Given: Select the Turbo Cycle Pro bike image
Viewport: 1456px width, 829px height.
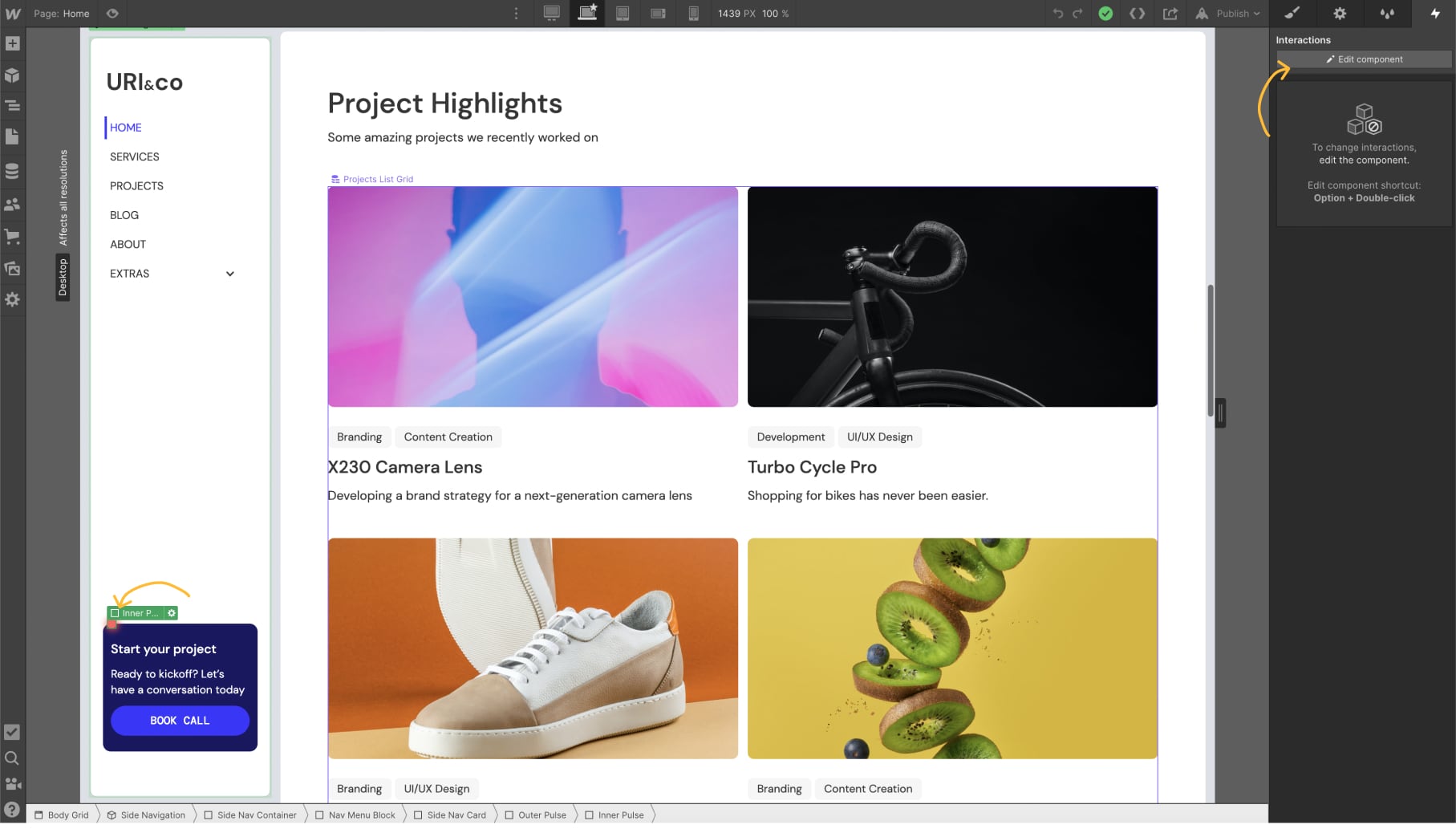Looking at the screenshot, I should coord(952,298).
